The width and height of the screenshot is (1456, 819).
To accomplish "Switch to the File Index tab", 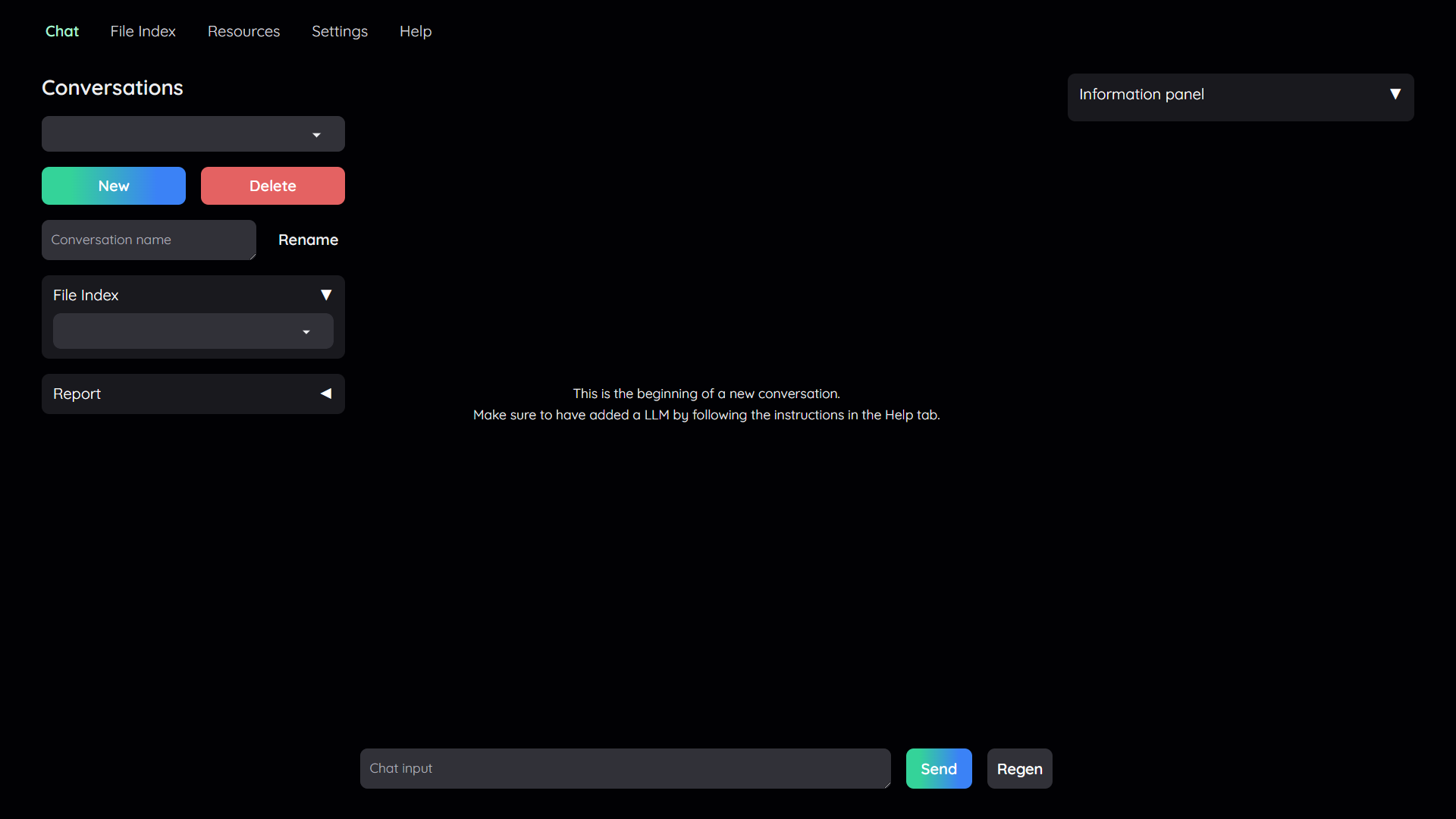I will click(143, 31).
